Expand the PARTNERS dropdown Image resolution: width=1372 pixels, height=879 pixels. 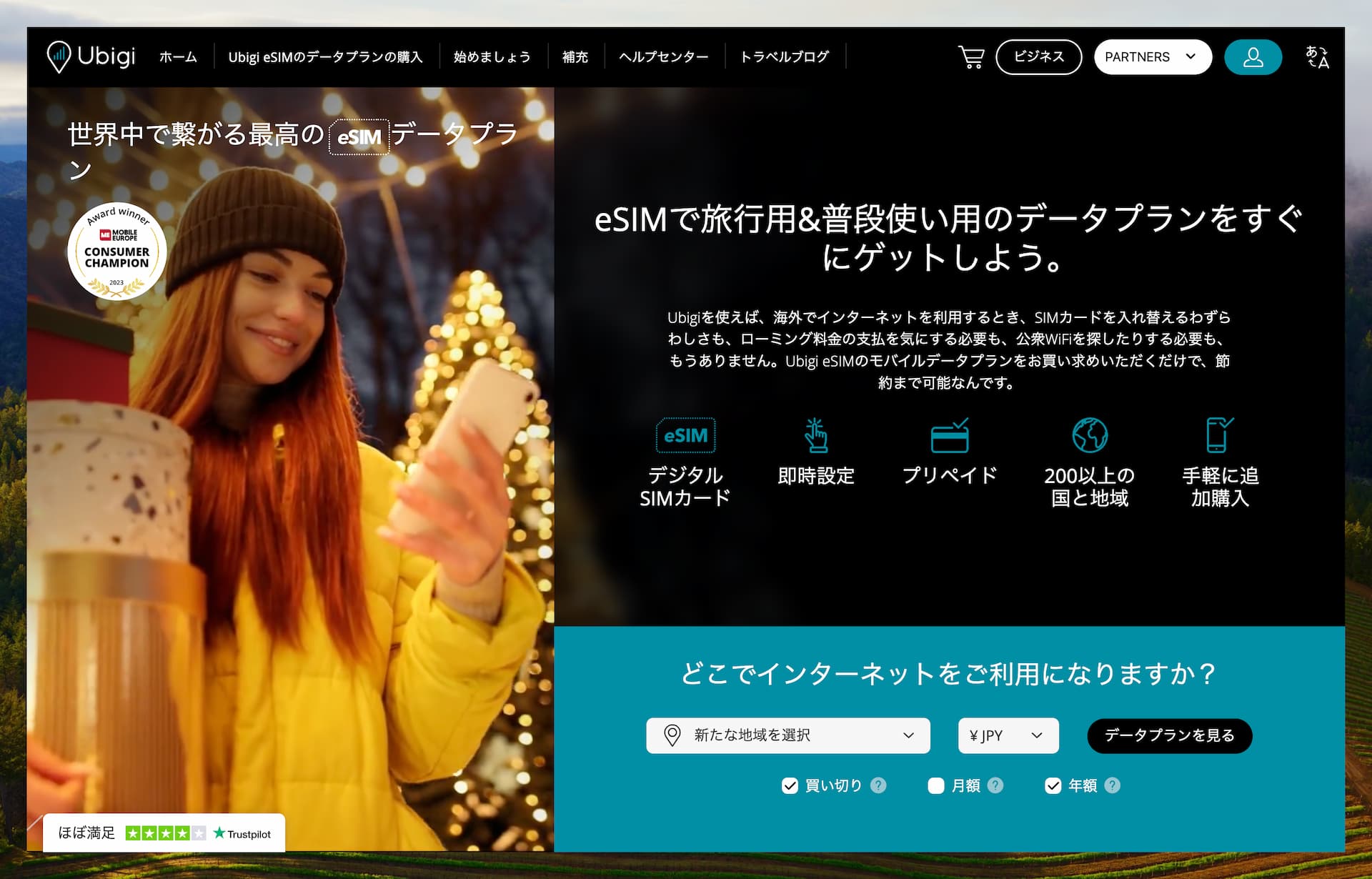[x=1153, y=57]
